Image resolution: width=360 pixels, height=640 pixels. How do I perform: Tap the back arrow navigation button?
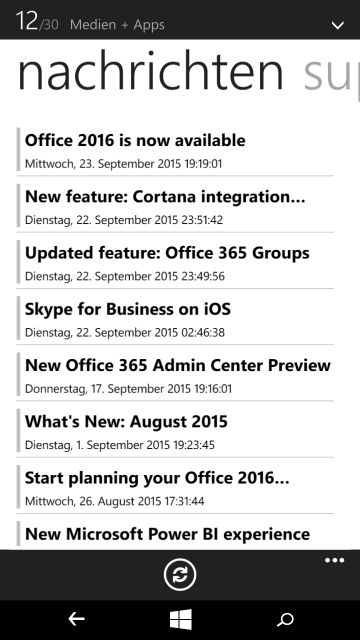76,620
